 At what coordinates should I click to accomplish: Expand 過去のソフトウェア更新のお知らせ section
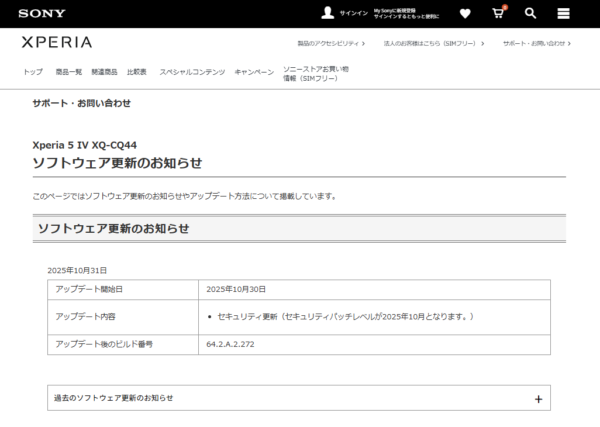[x=299, y=398]
